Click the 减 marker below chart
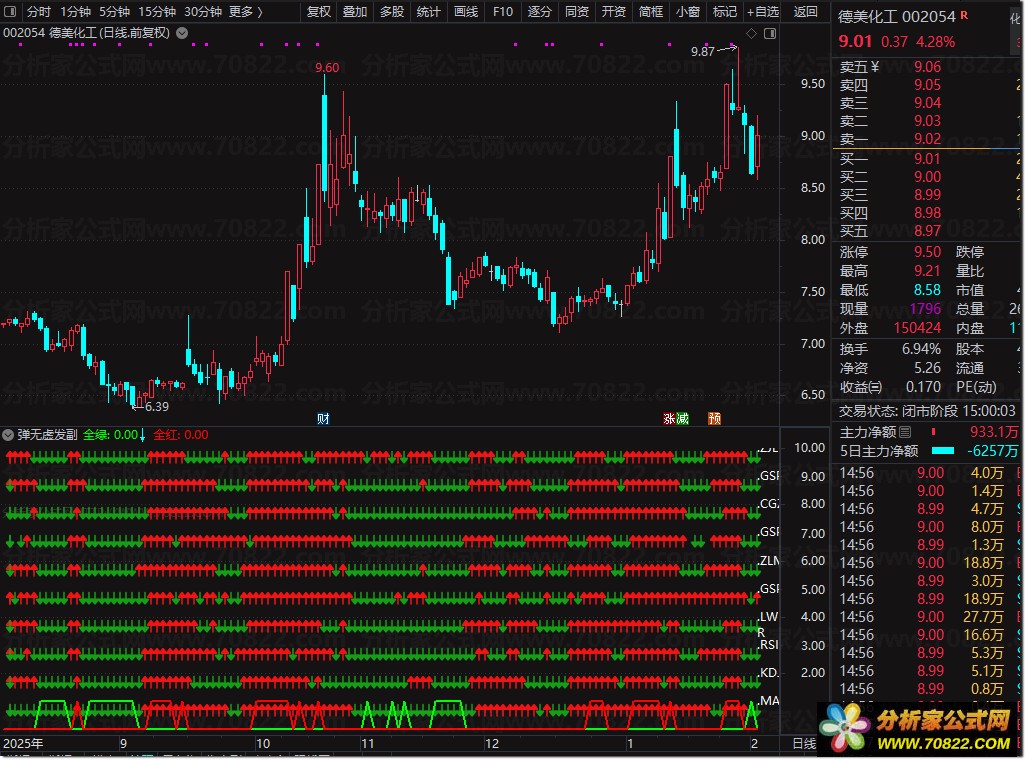The width and height of the screenshot is (1027, 760). 682,419
